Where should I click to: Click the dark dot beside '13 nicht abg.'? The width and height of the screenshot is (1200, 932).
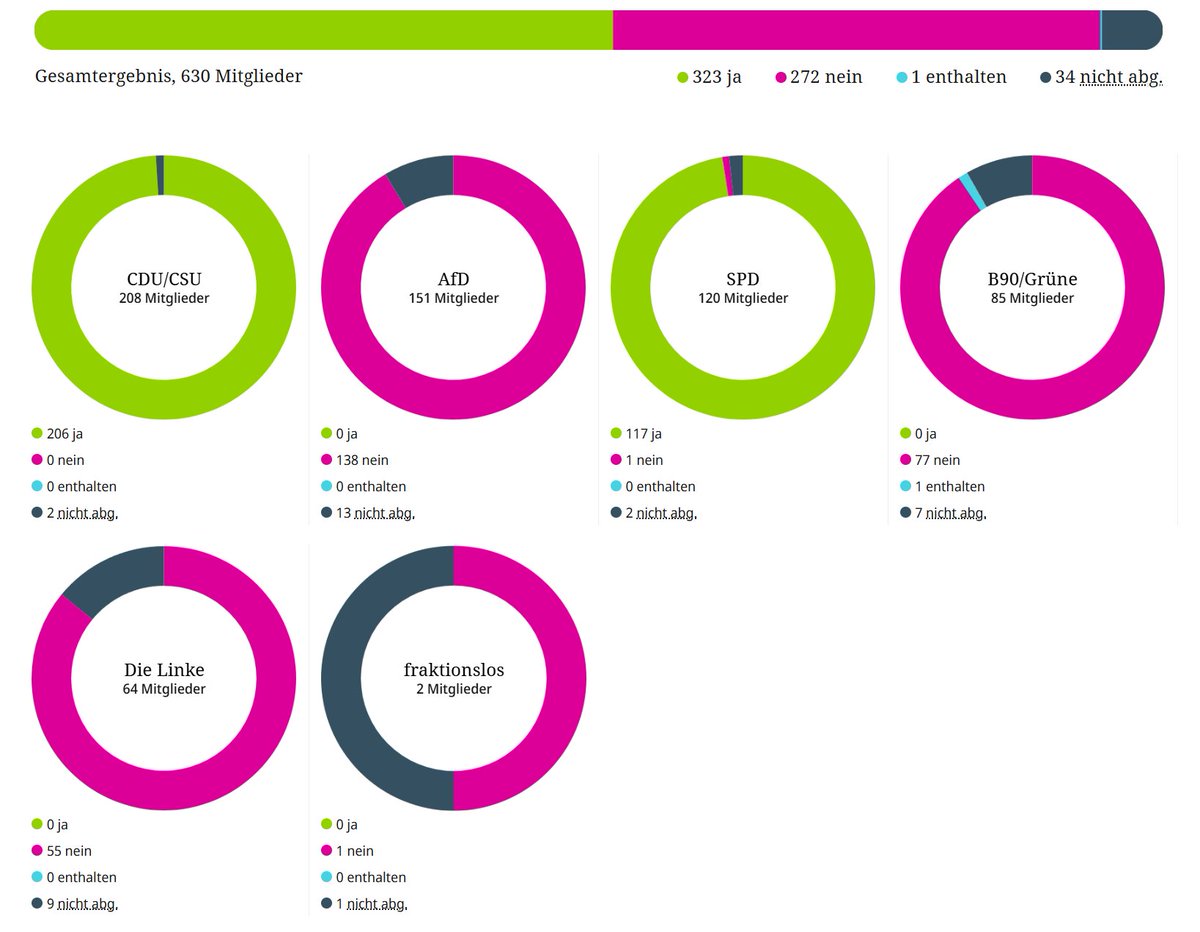[327, 513]
